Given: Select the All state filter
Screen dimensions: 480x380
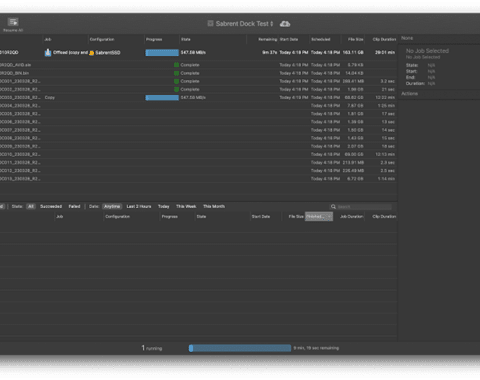Looking at the screenshot, I should (x=31, y=206).
